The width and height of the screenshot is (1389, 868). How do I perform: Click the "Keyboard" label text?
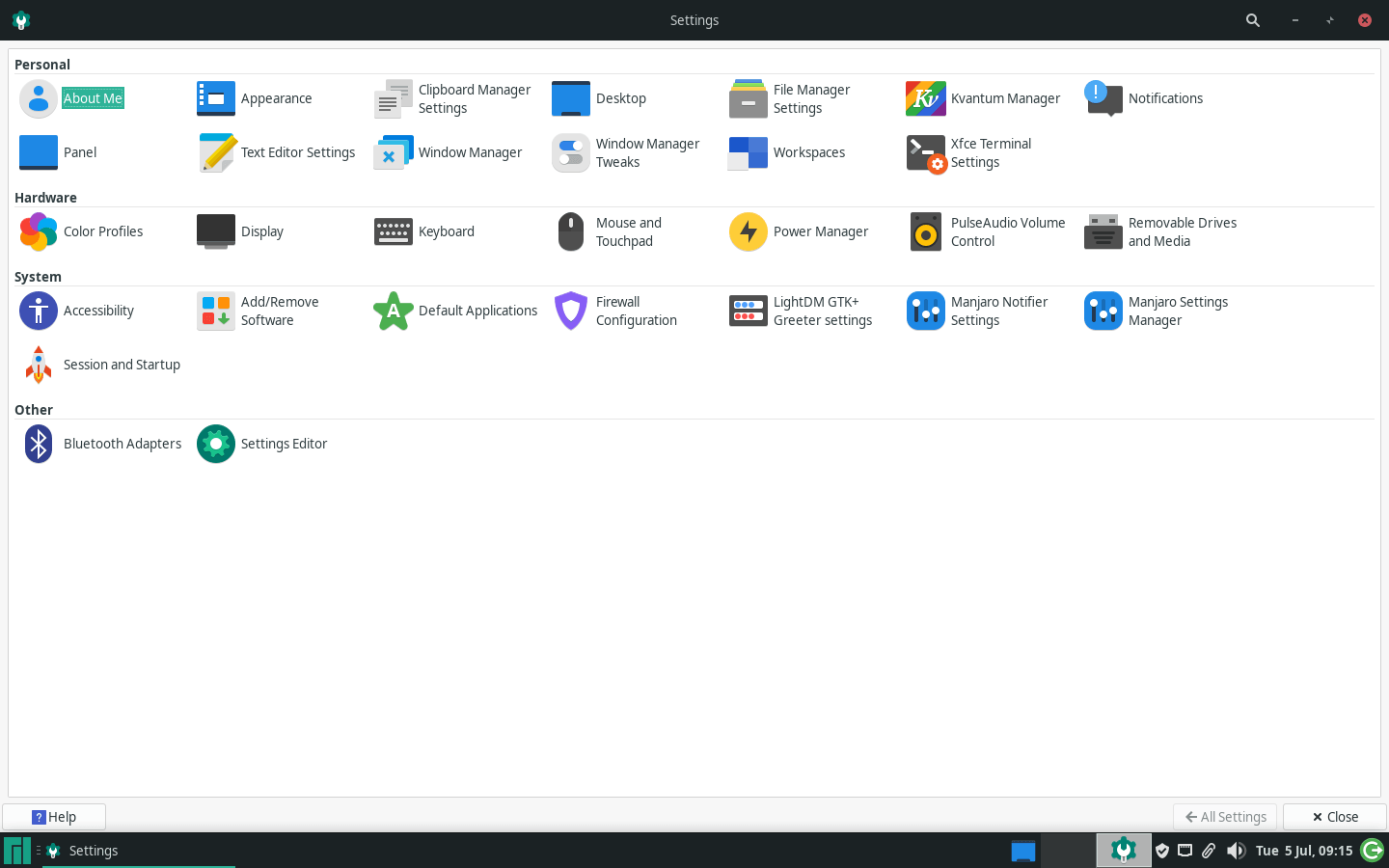(x=447, y=231)
